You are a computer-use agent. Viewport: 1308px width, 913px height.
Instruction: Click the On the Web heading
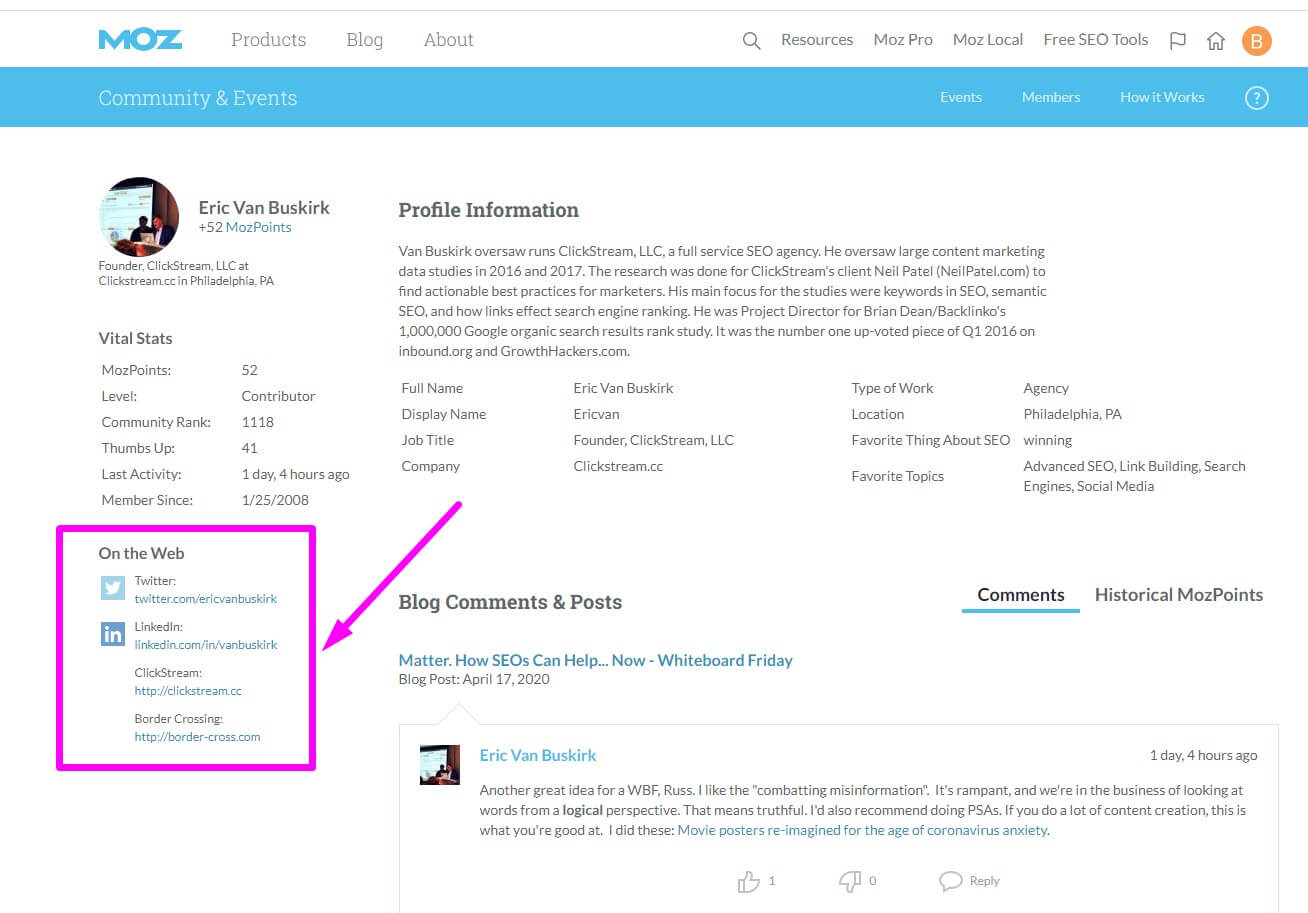[x=142, y=553]
